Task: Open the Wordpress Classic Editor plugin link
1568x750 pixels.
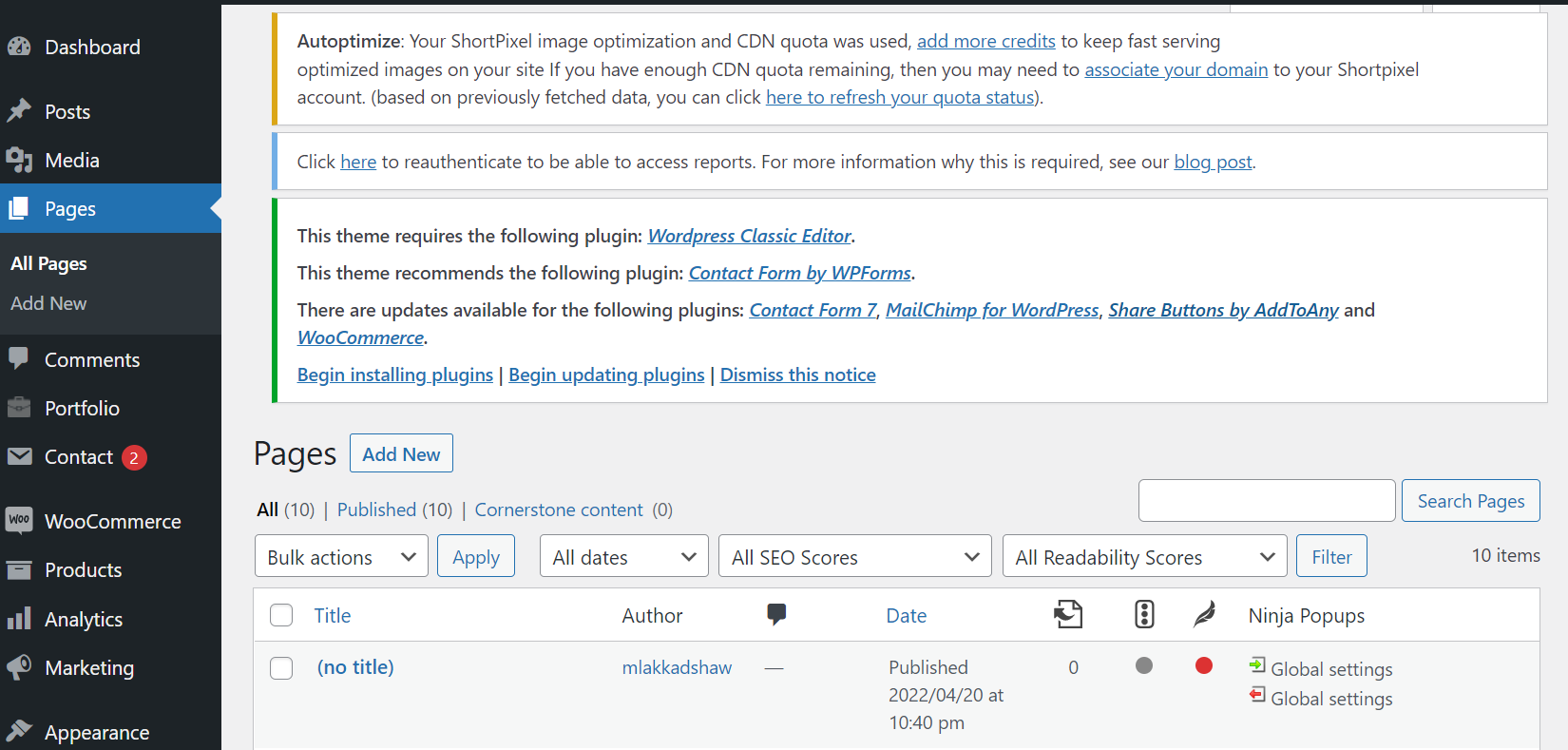Action: (749, 236)
